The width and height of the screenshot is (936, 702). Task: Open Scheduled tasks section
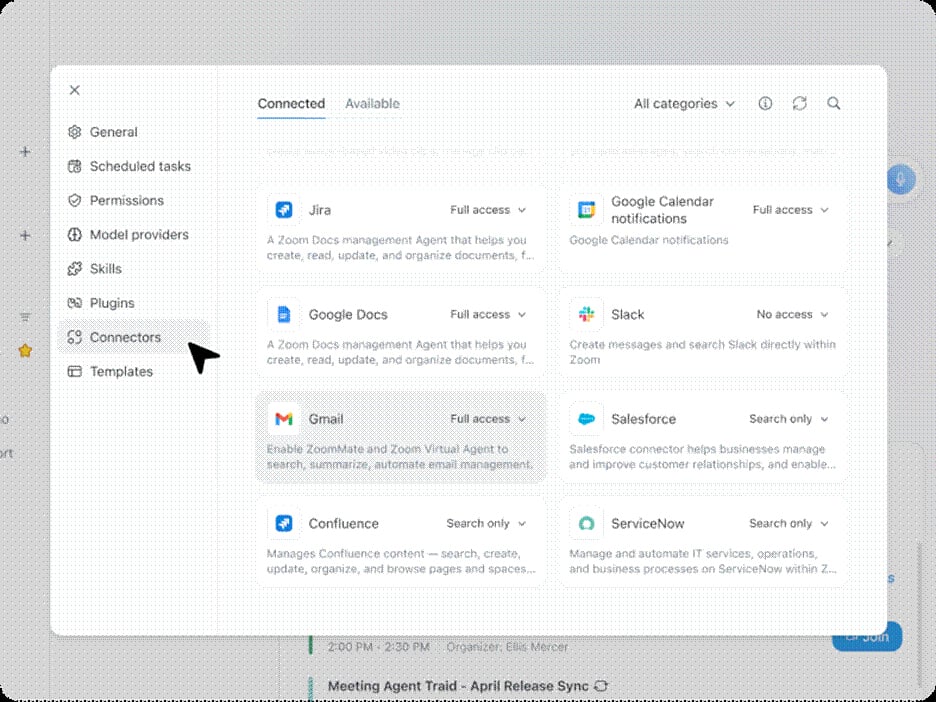pos(133,167)
